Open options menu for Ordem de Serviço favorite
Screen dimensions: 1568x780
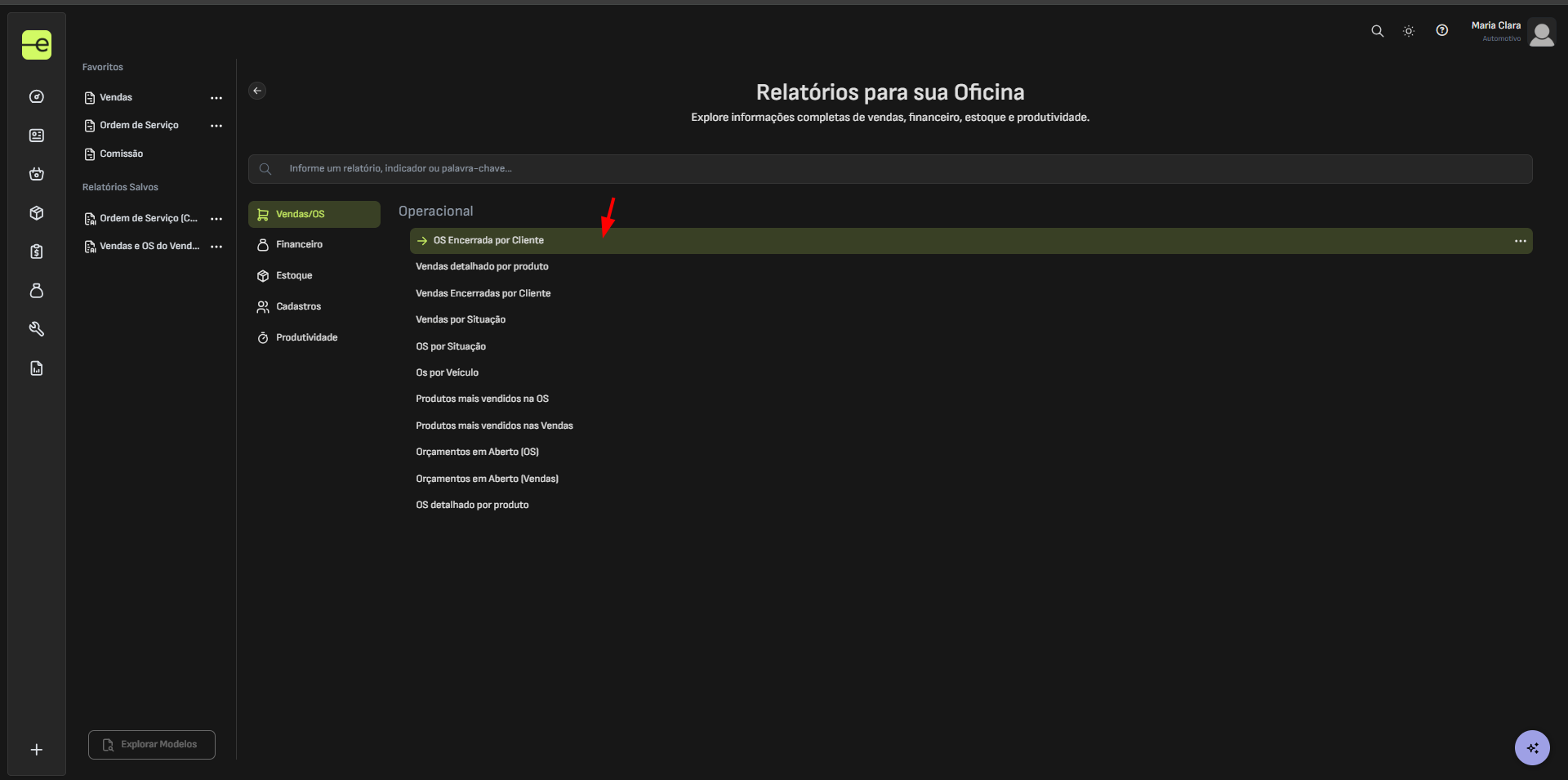click(216, 126)
